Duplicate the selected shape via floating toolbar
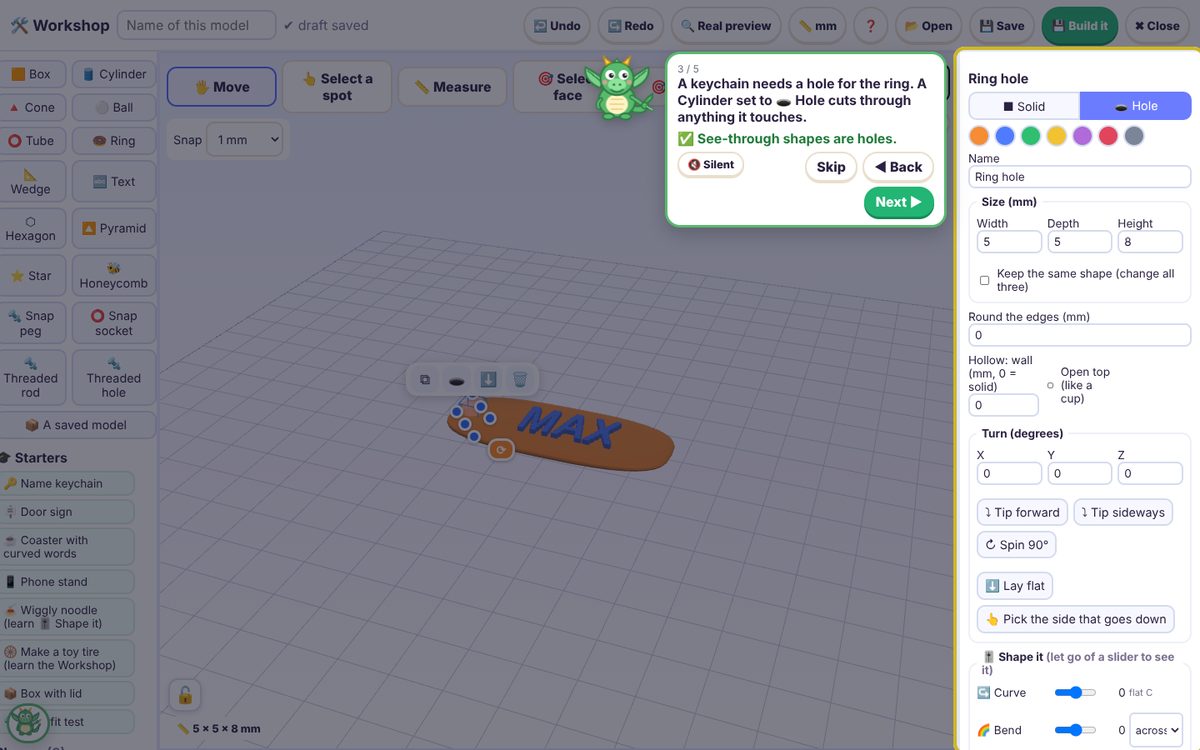1200x750 pixels. coord(425,380)
